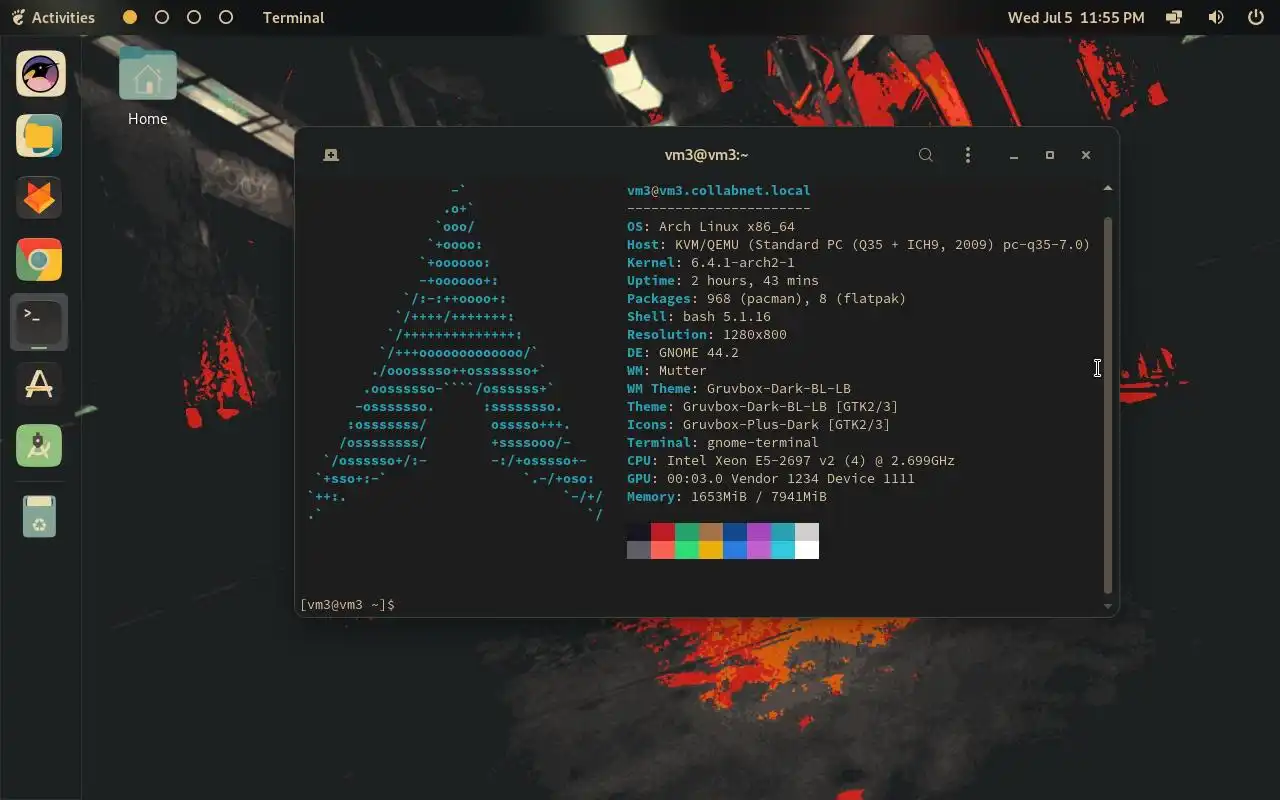Open the penguin app in the dock
This screenshot has height=800, width=1280.
40,73
